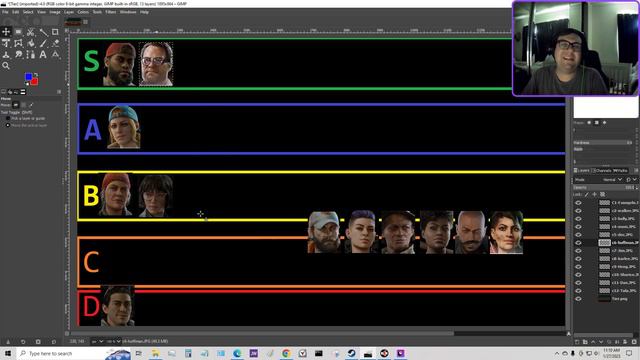This screenshot has height=360, width=640.
Task: Select the Clone stamp tool
Action: coord(6,55)
